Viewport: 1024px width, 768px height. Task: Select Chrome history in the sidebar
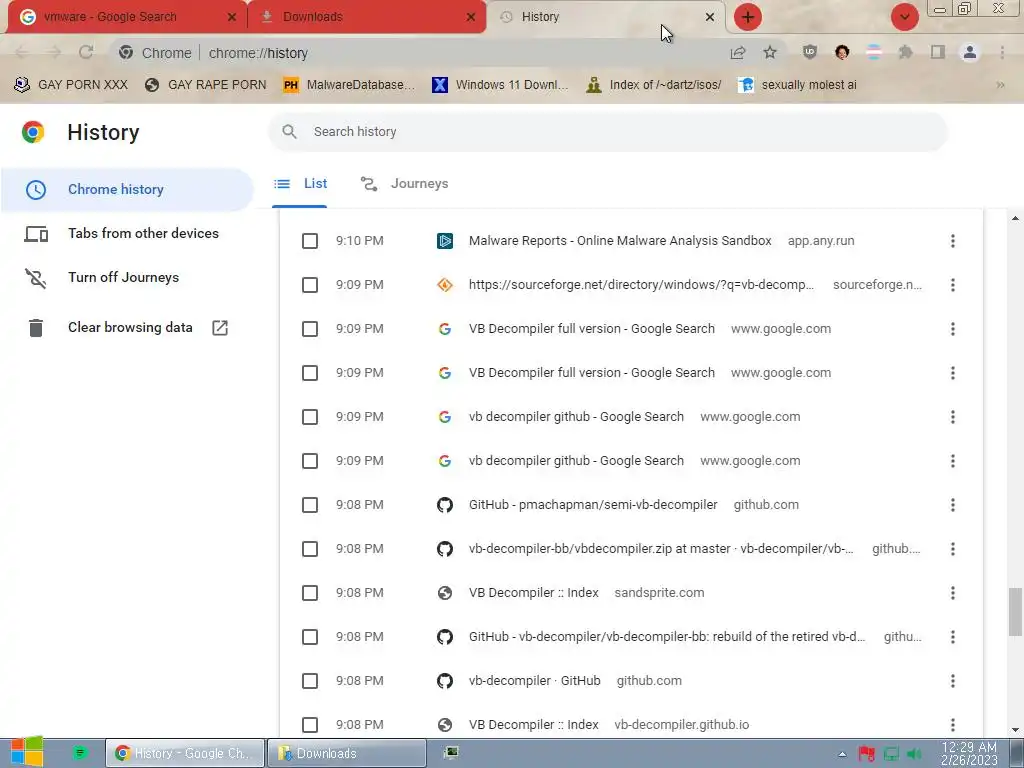coord(127,189)
